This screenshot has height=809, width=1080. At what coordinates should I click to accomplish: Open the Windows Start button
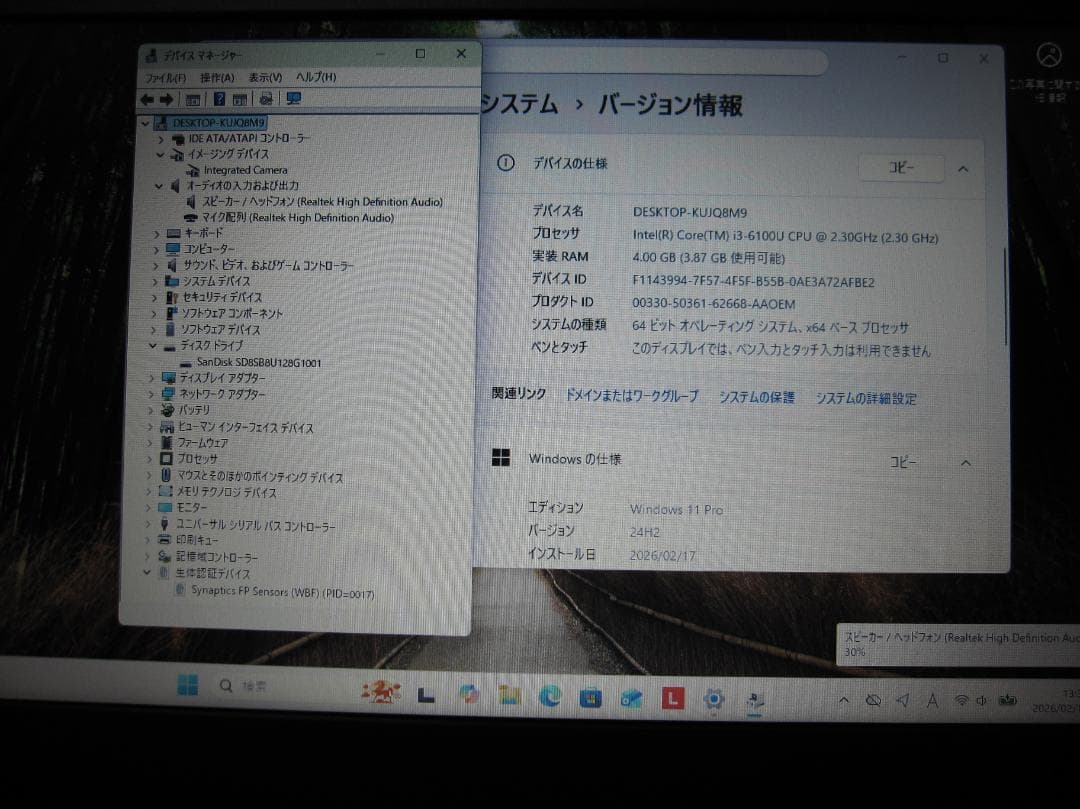187,684
